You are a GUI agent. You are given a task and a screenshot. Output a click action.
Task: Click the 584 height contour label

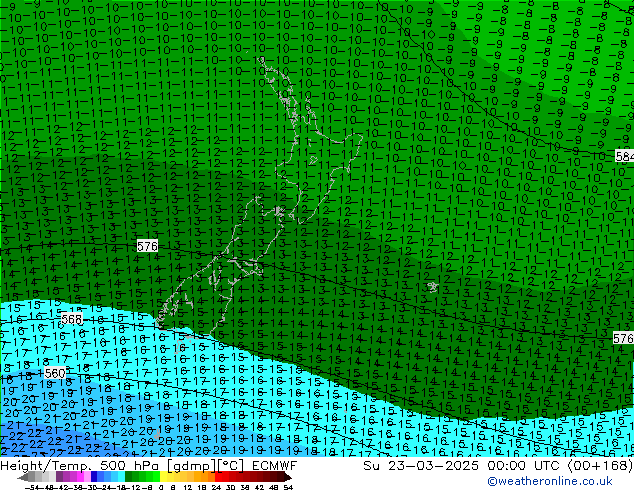[624, 156]
